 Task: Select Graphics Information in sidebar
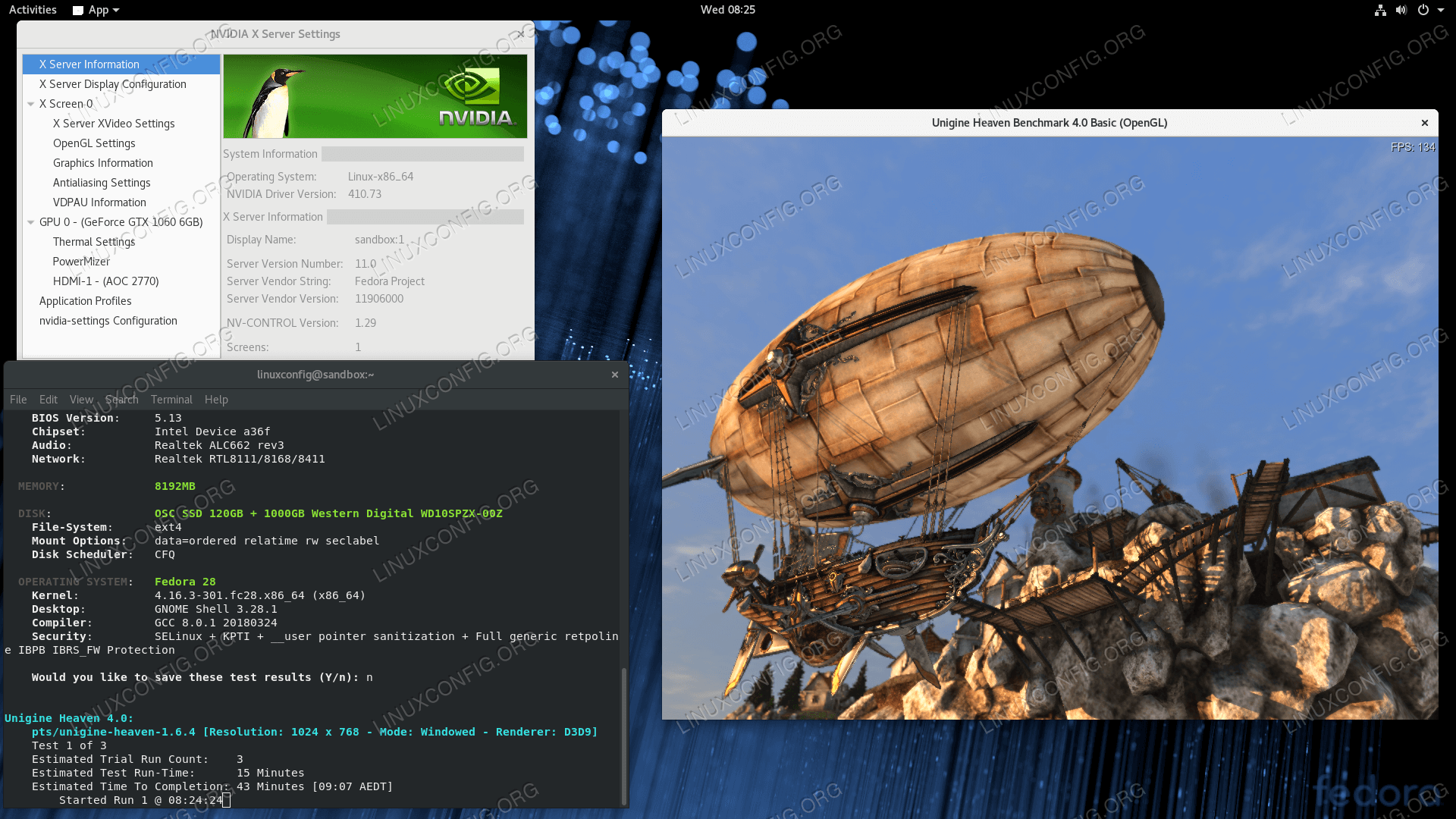point(121,163)
